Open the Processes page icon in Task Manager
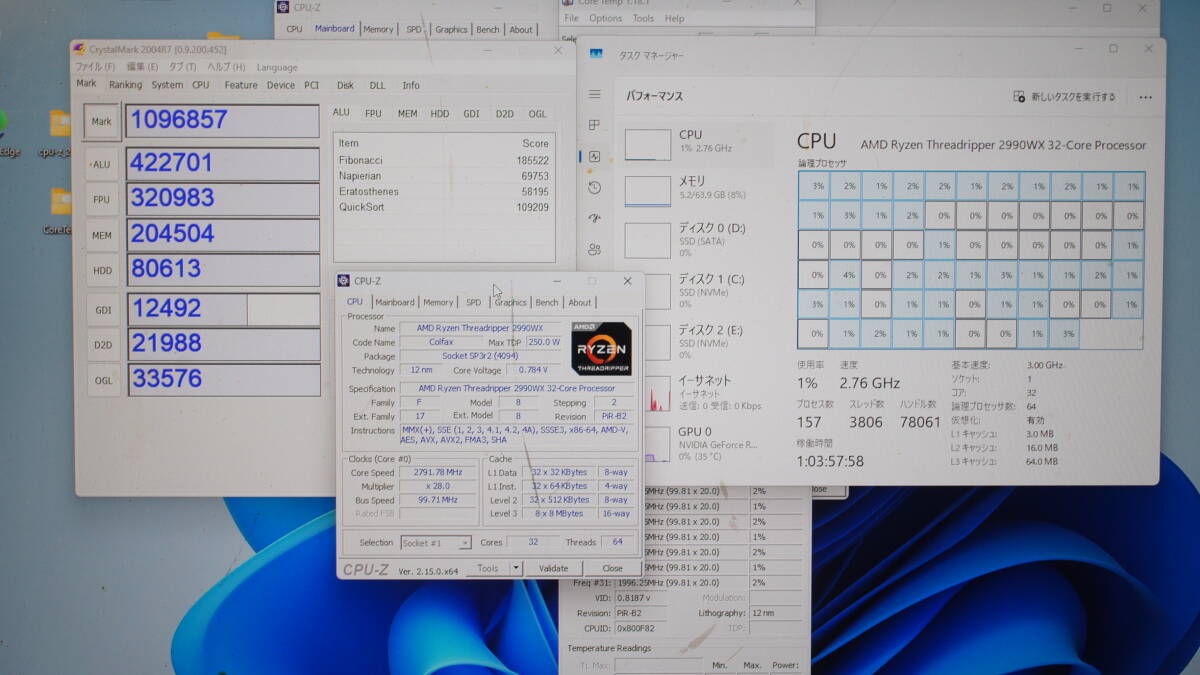The height and width of the screenshot is (675, 1200). click(x=595, y=125)
